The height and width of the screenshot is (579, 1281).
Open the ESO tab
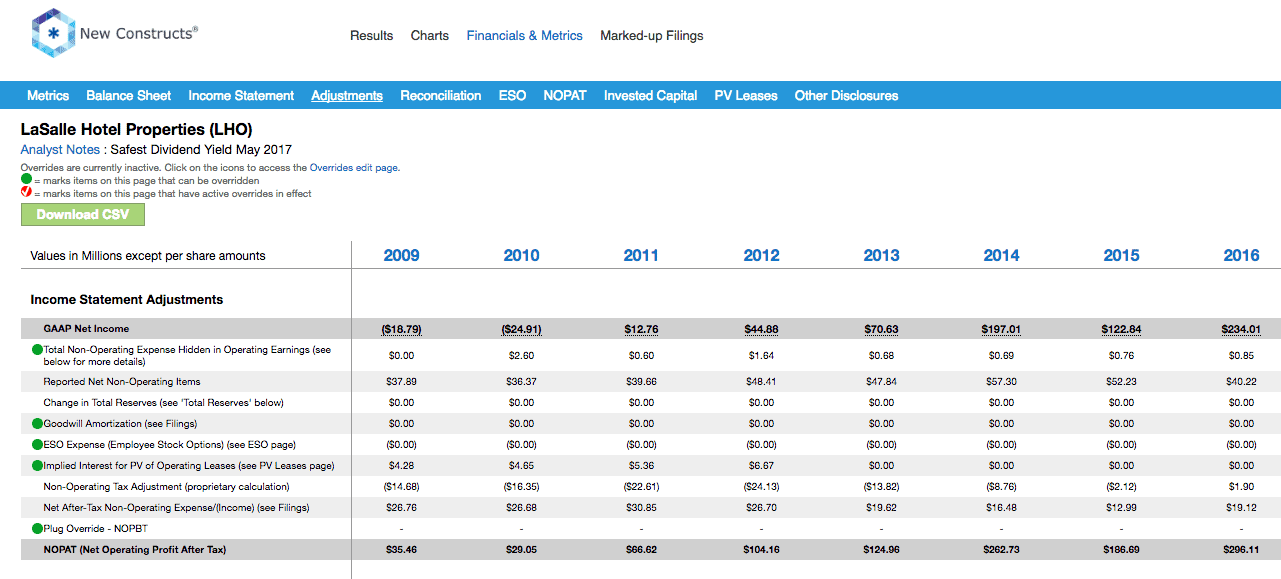(x=512, y=95)
